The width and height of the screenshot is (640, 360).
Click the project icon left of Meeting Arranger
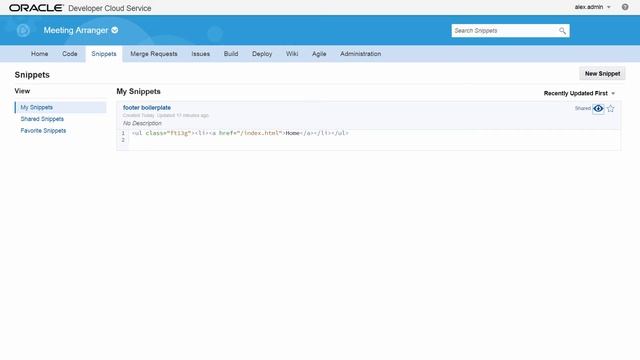23,30
